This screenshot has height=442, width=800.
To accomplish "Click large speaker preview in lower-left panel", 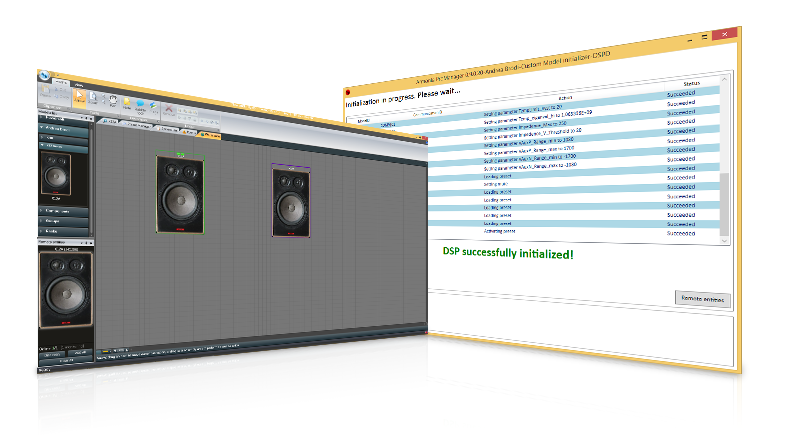I will tap(64, 290).
